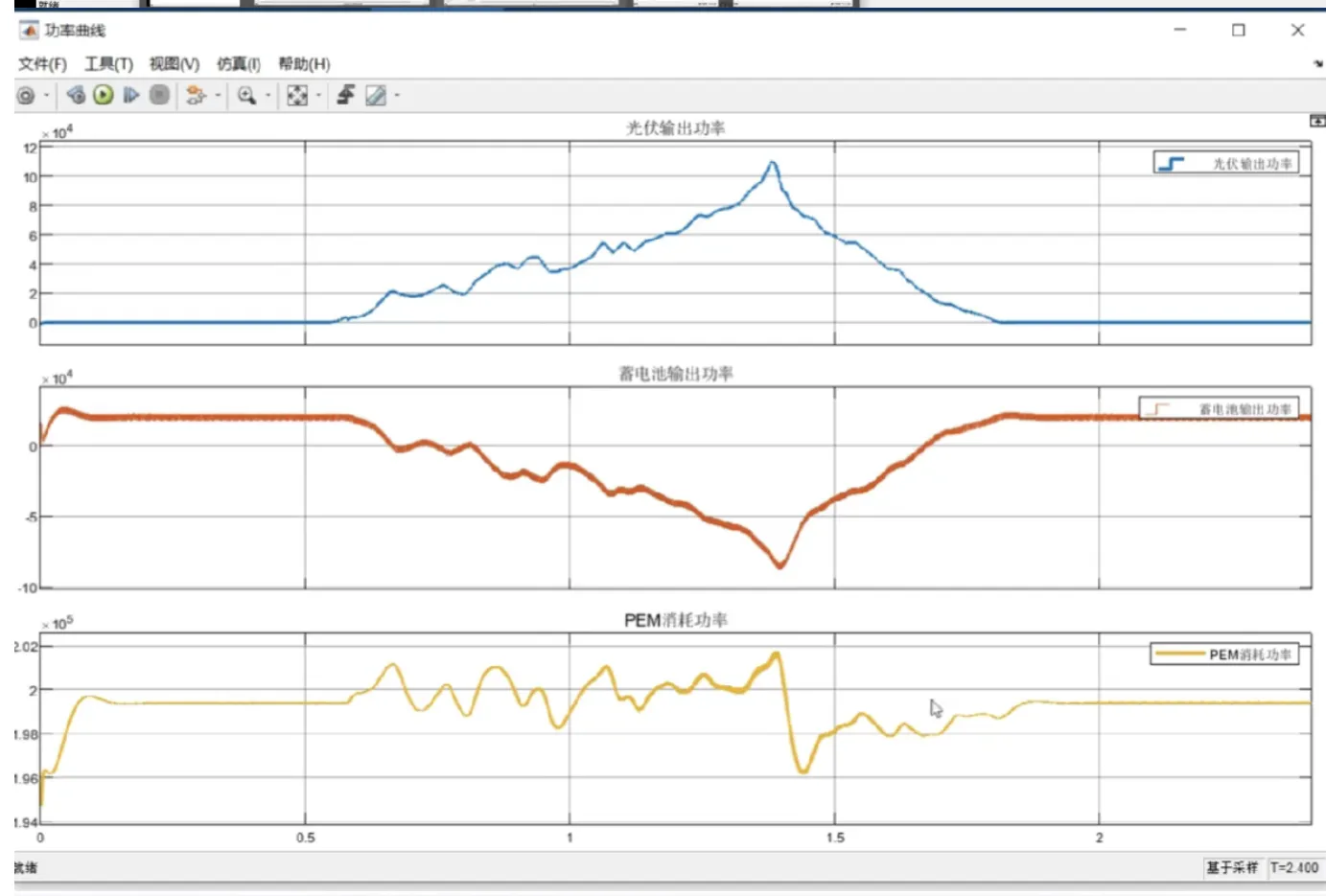This screenshot has height=896, width=1326.
Task: Open the 工具(T) menu
Action: [x=108, y=64]
